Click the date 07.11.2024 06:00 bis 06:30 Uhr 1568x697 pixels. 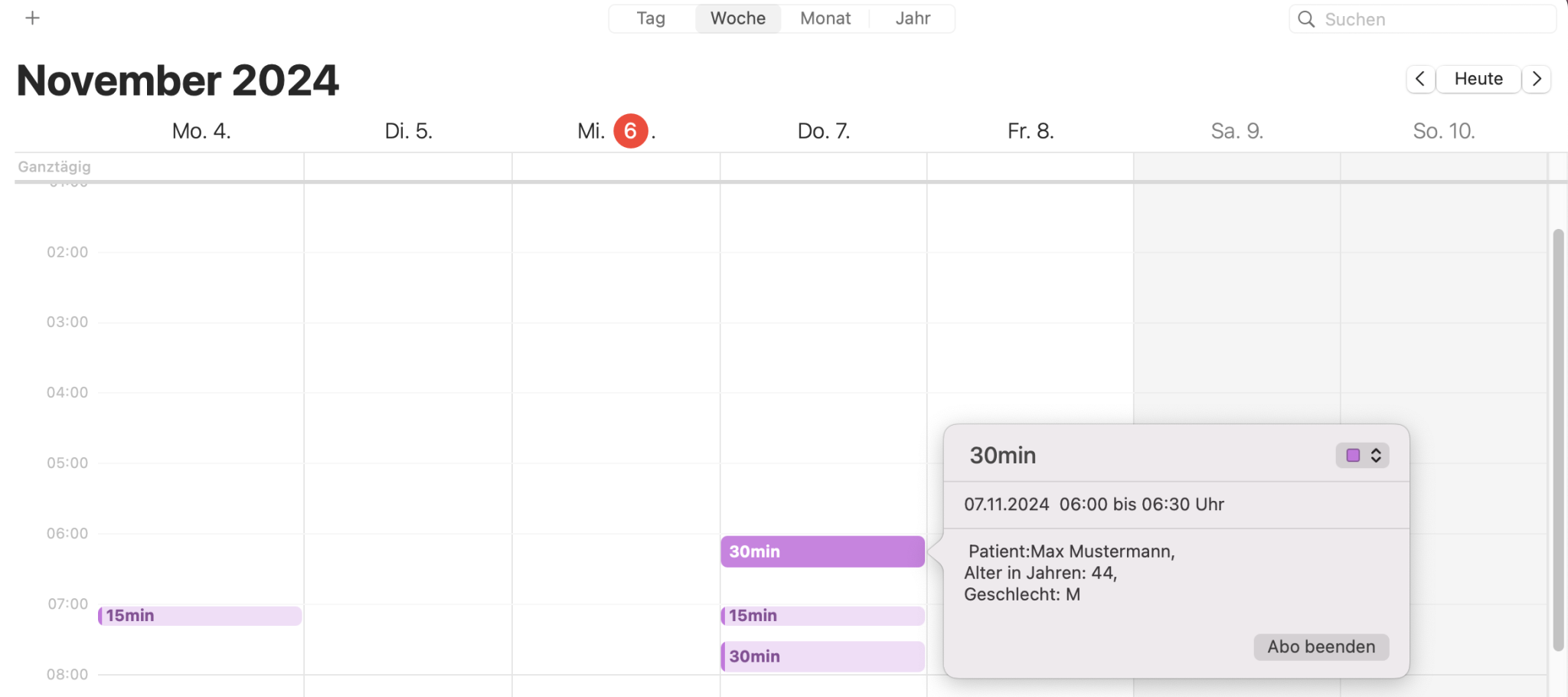(x=1094, y=505)
